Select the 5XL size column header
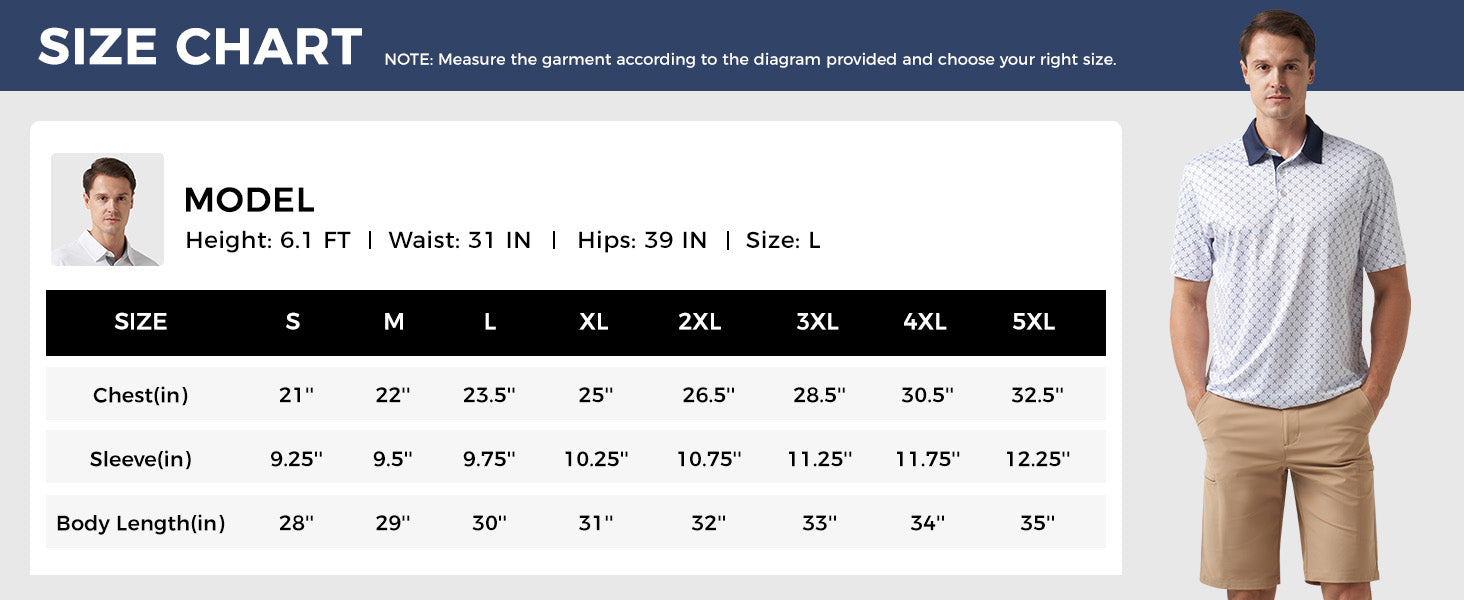This screenshot has width=1464, height=600. tap(1034, 322)
